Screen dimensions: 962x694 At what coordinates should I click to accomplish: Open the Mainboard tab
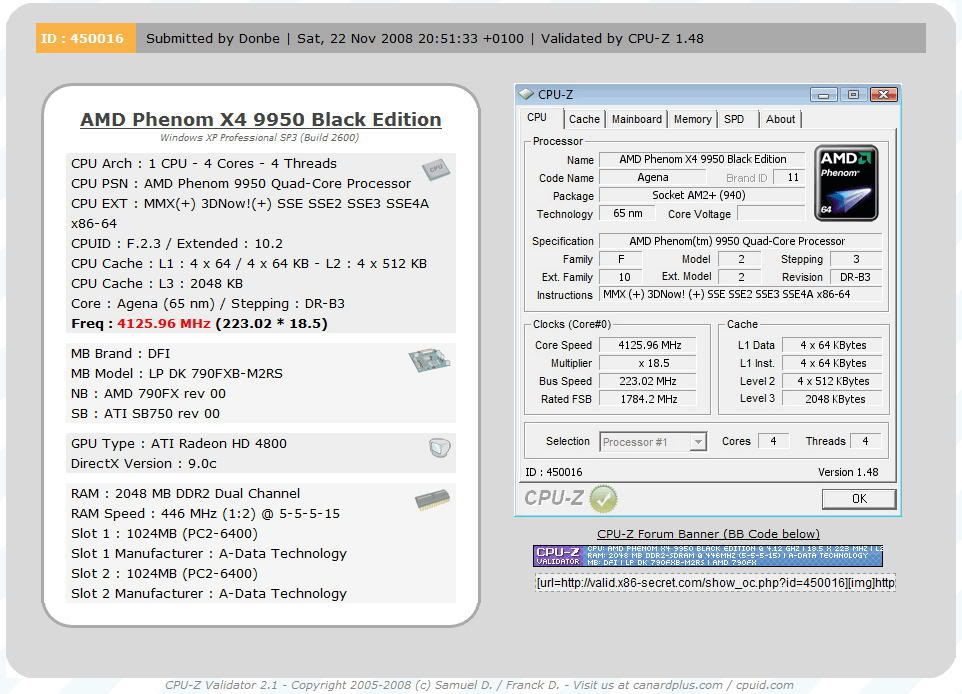click(636, 119)
